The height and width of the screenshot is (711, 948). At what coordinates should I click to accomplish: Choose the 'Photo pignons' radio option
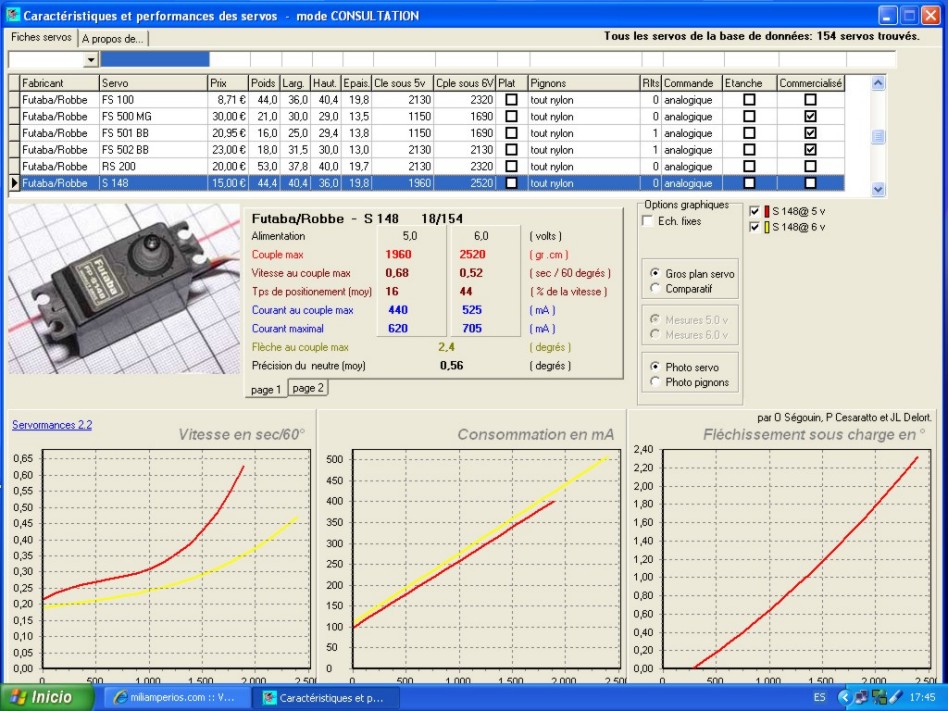click(x=655, y=382)
